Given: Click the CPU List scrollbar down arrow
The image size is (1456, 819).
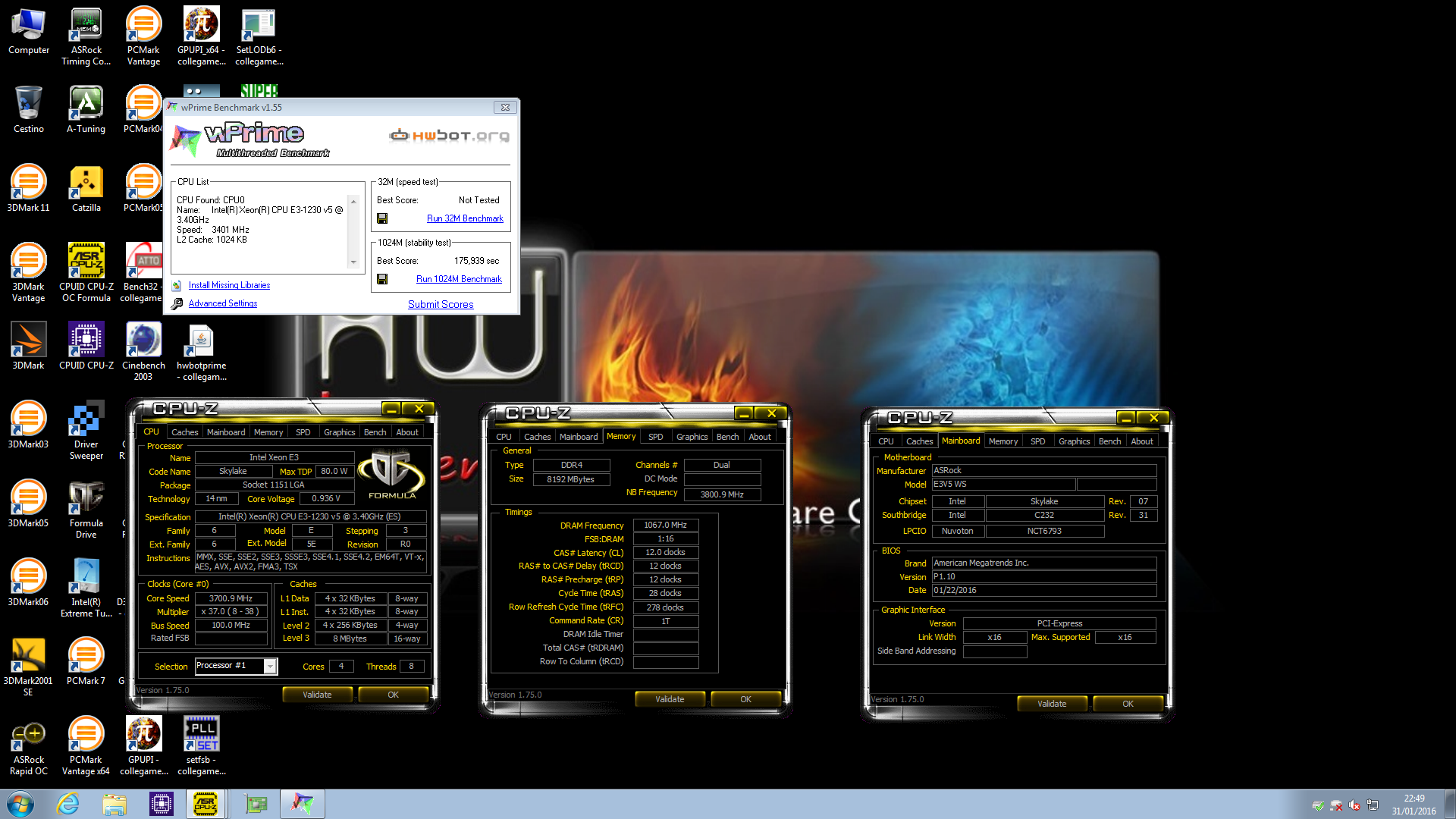Looking at the screenshot, I should tap(353, 262).
